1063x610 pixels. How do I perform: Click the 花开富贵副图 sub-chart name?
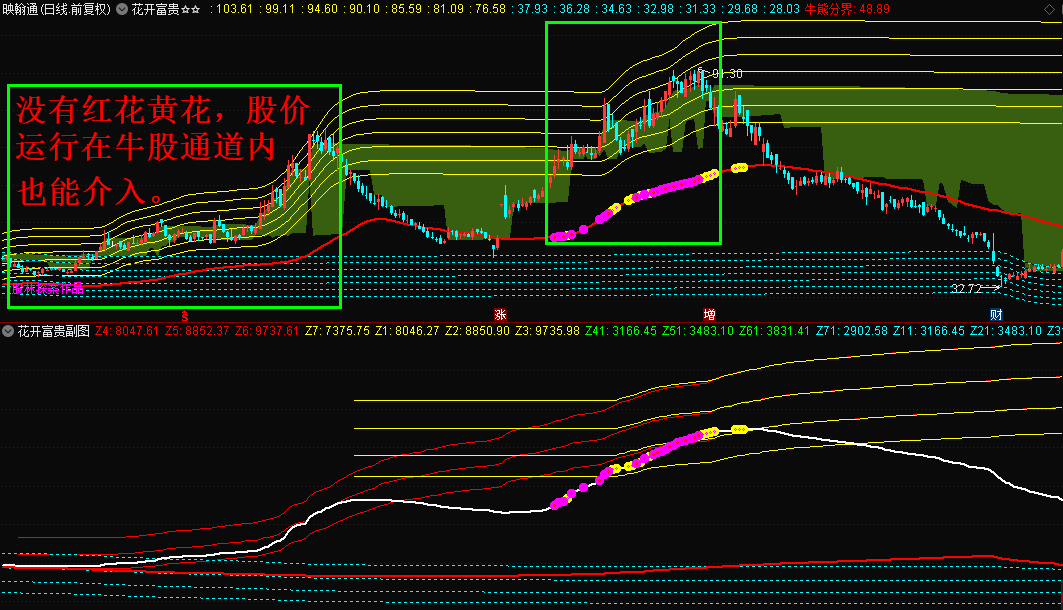(54, 331)
